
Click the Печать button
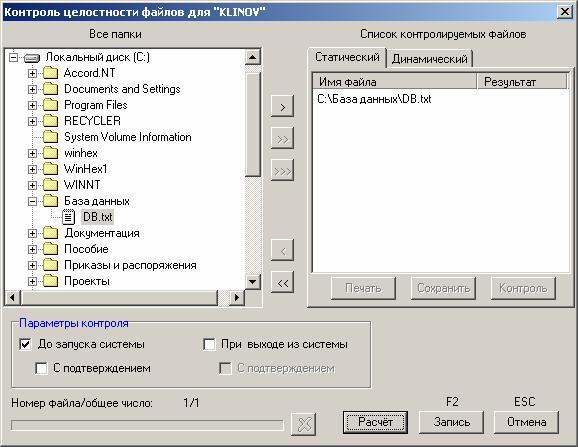click(363, 288)
